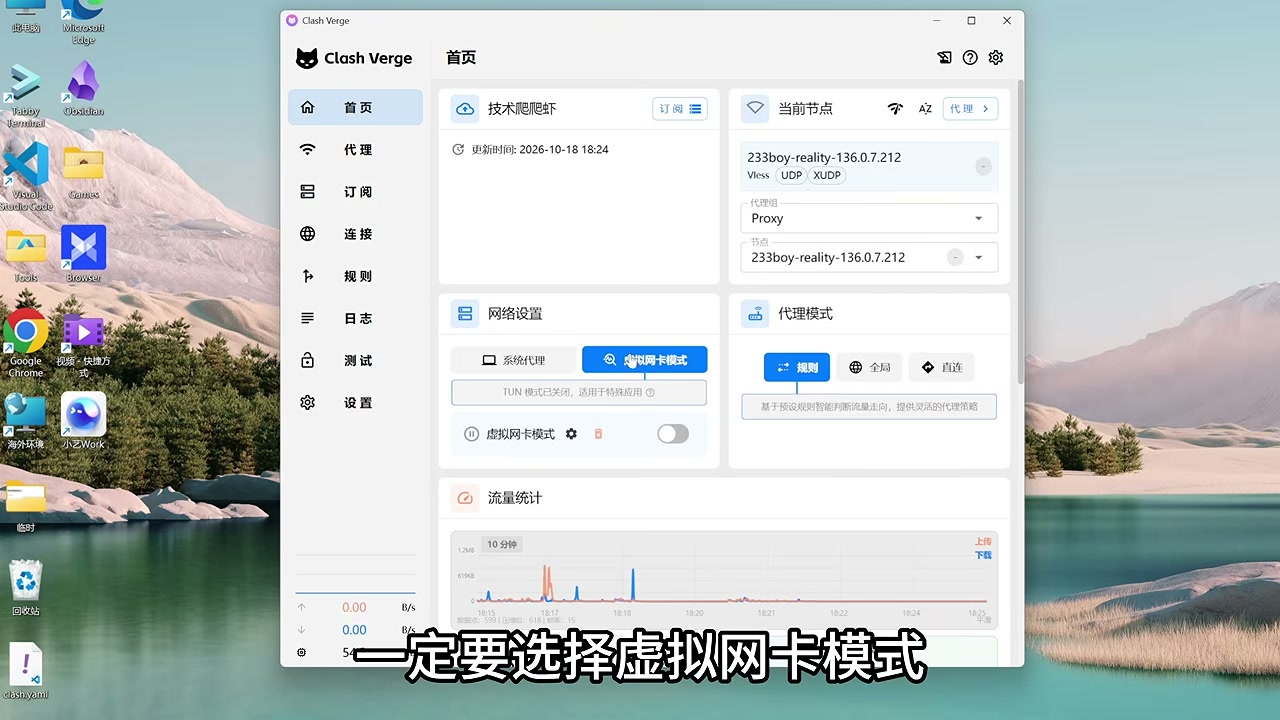Click the Clash Verge cat logo
The height and width of the screenshot is (720, 1280).
pos(307,58)
